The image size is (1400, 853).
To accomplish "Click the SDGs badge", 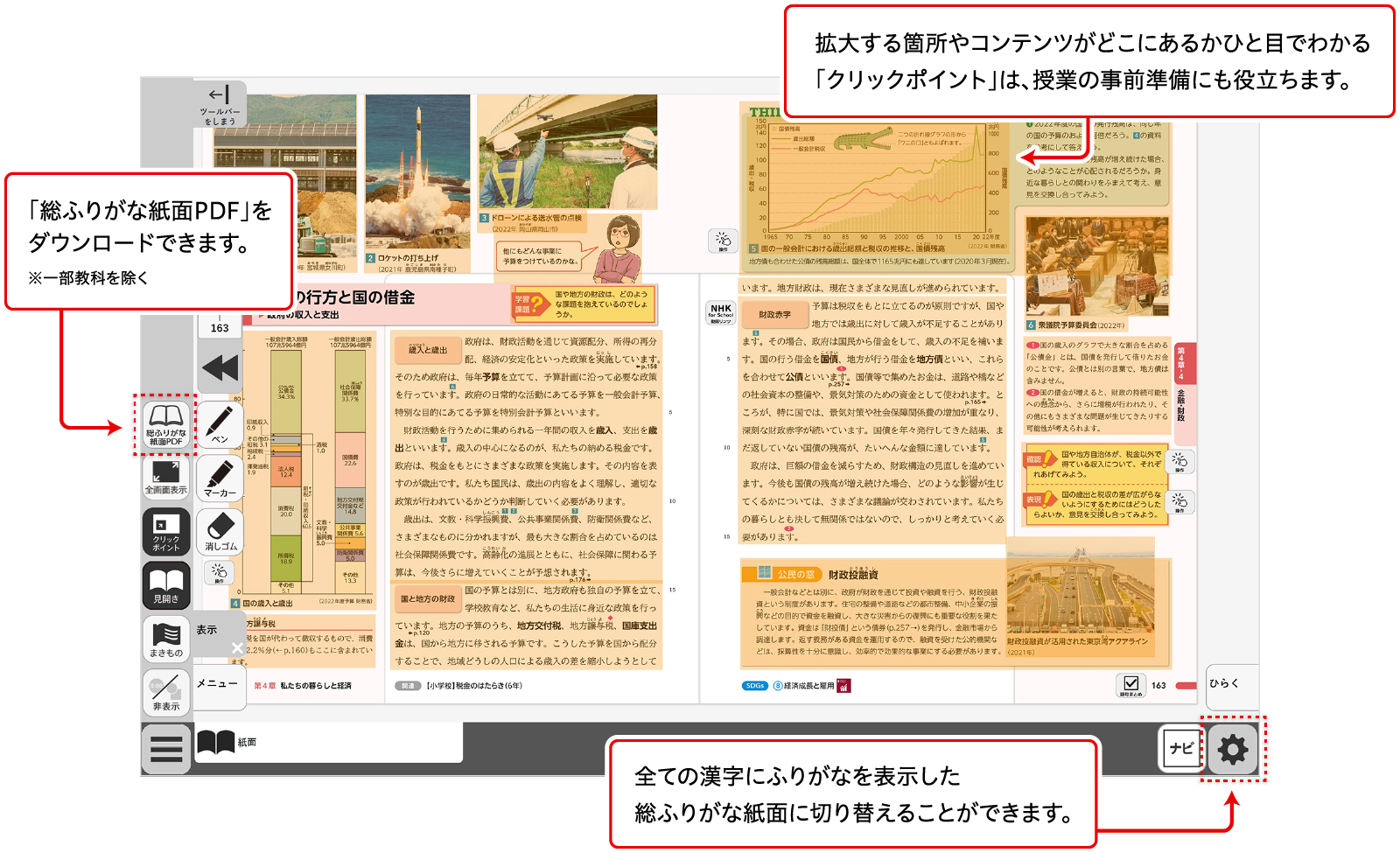I will pyautogui.click(x=755, y=686).
